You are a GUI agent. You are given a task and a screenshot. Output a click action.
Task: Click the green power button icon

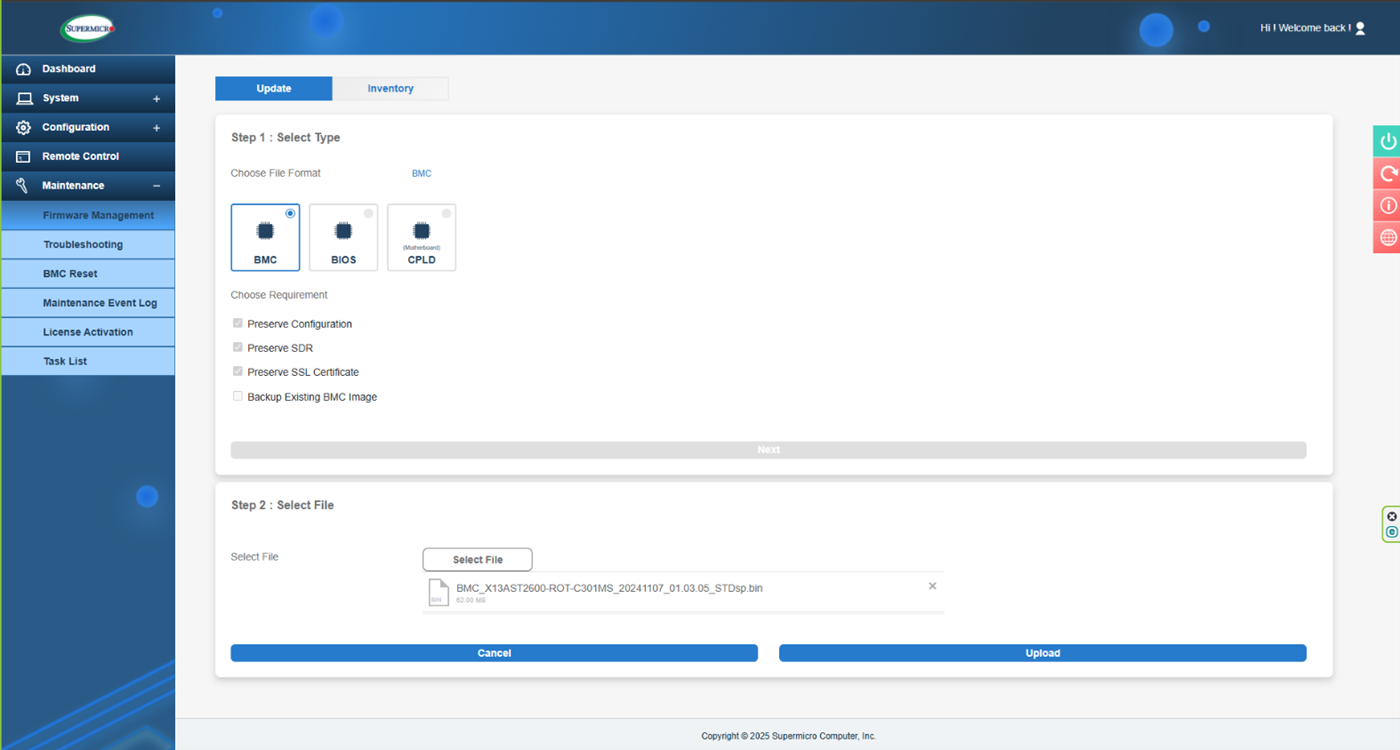point(1388,142)
